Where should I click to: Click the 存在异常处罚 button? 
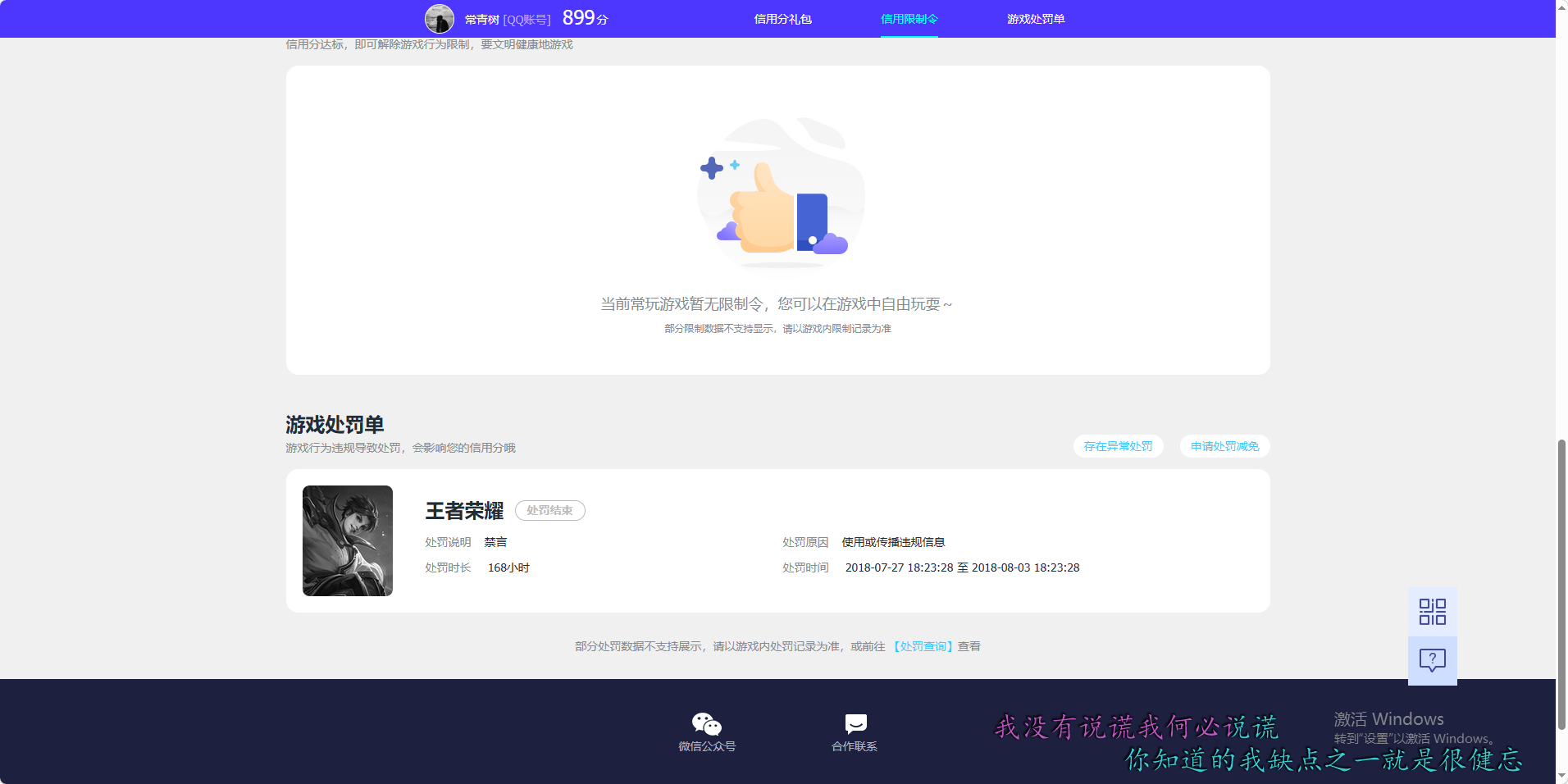pyautogui.click(x=1118, y=446)
